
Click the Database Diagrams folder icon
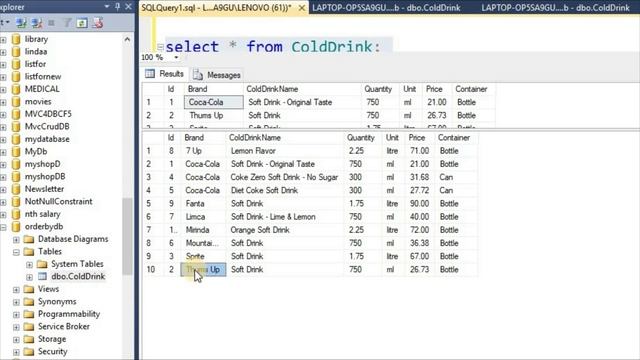tap(29, 239)
